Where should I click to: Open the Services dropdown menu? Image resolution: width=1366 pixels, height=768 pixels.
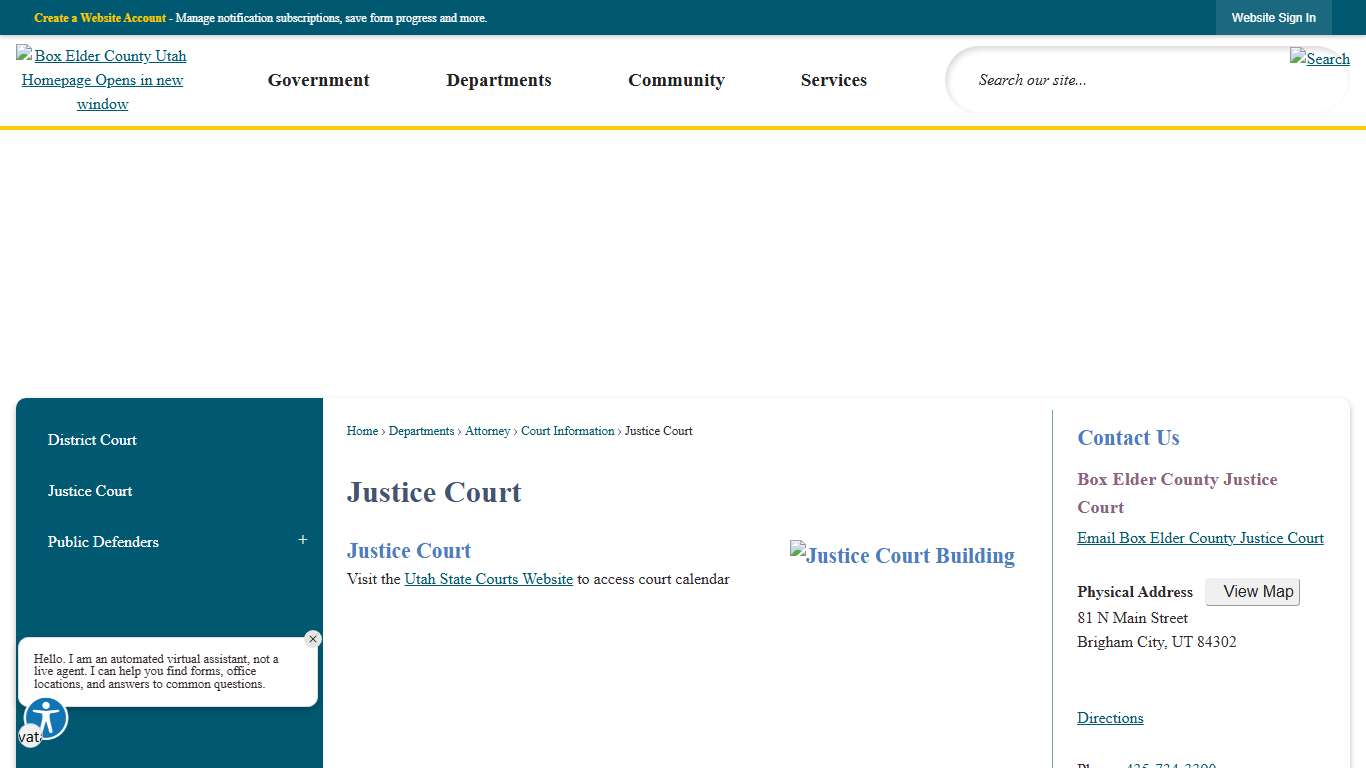click(x=833, y=80)
